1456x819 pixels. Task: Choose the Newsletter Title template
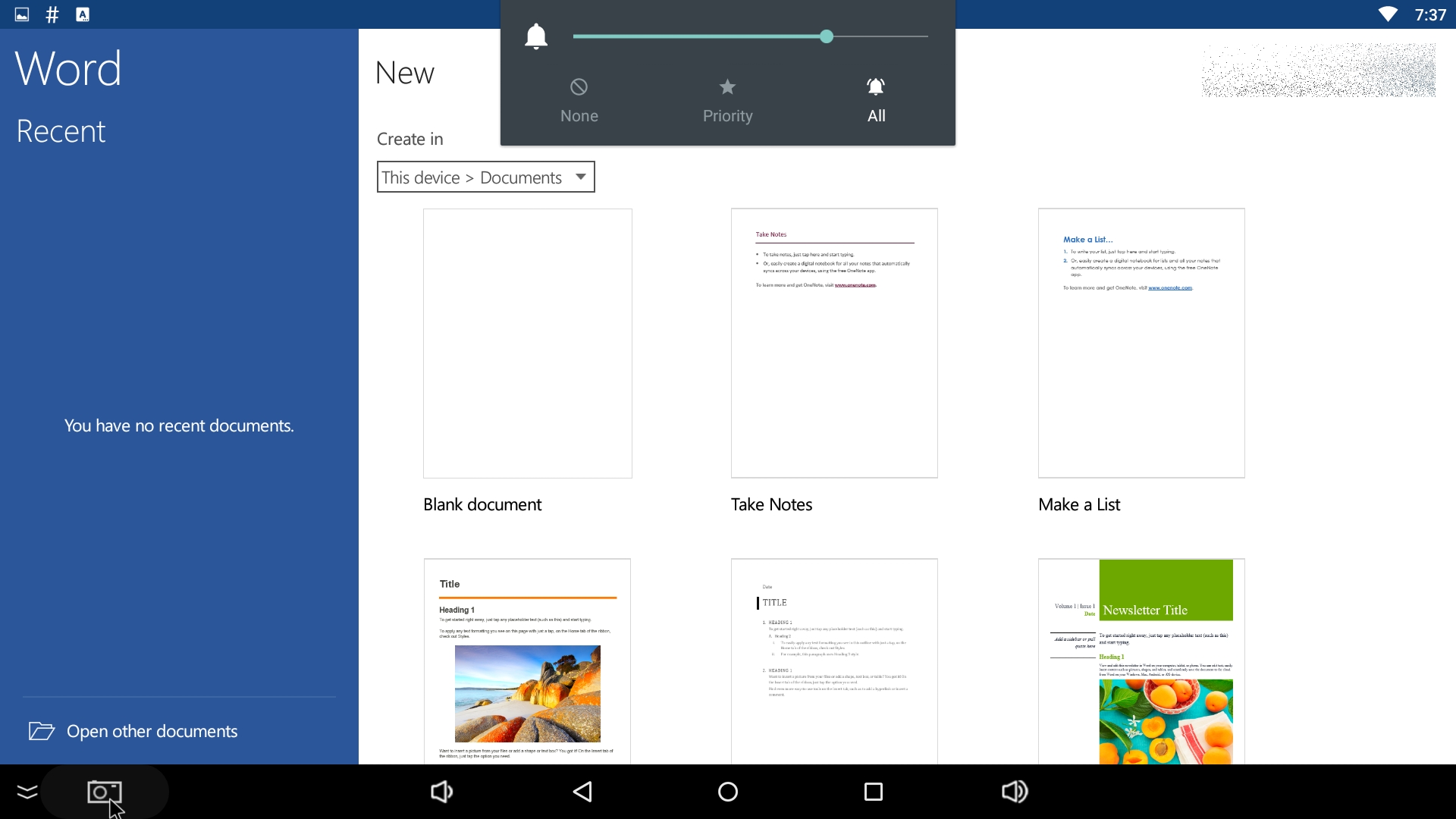[1141, 661]
